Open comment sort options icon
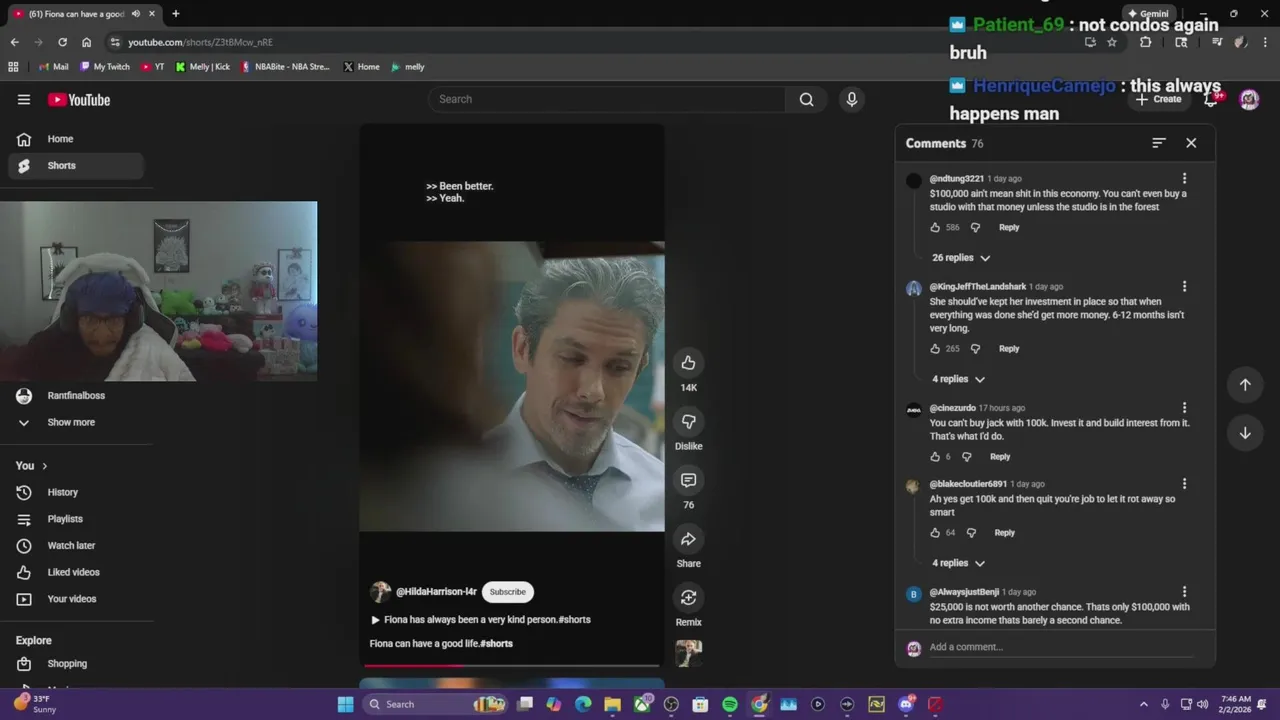The width and height of the screenshot is (1280, 720). [x=1158, y=143]
